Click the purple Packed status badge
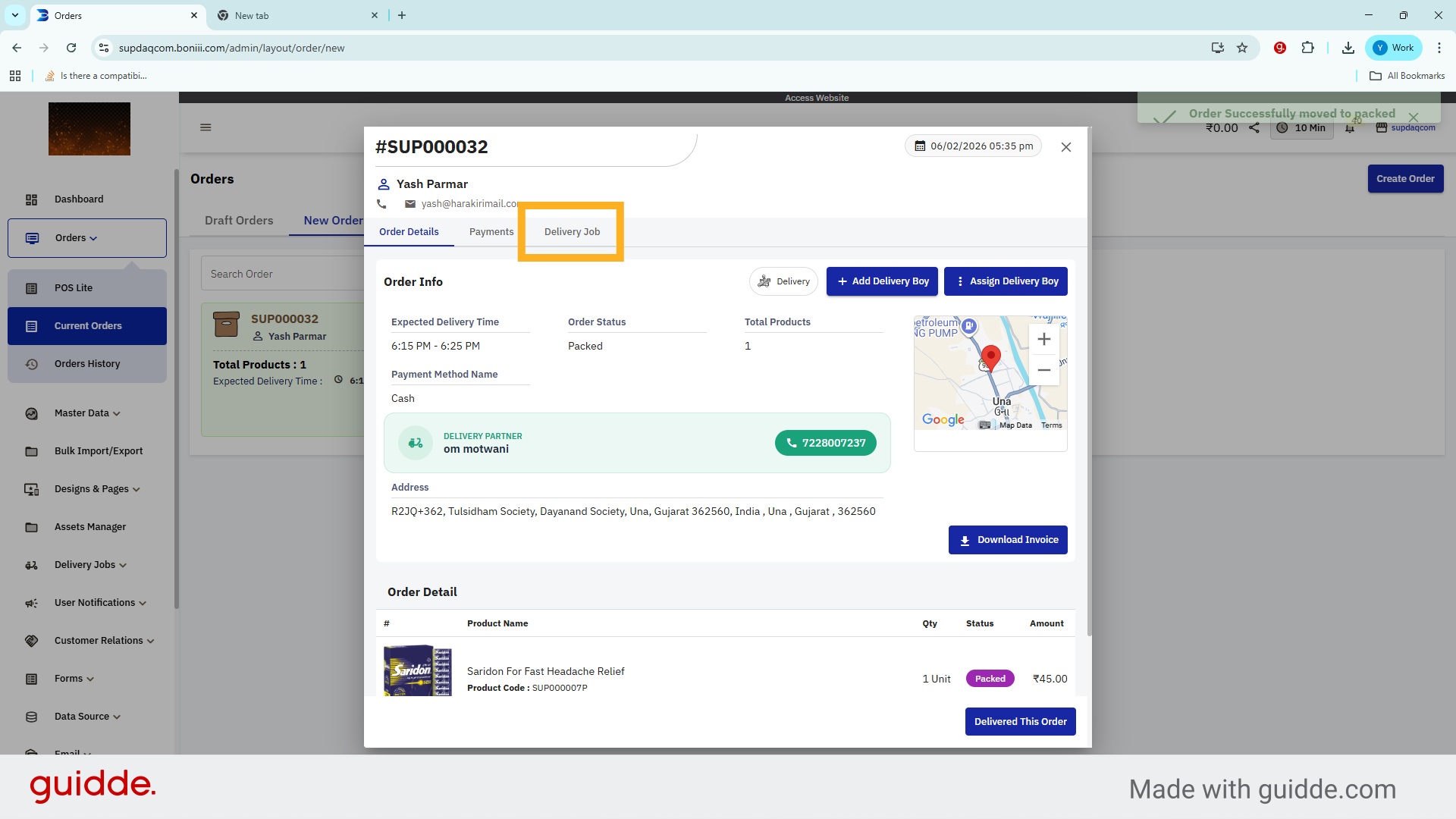The image size is (1456, 819). click(x=990, y=679)
